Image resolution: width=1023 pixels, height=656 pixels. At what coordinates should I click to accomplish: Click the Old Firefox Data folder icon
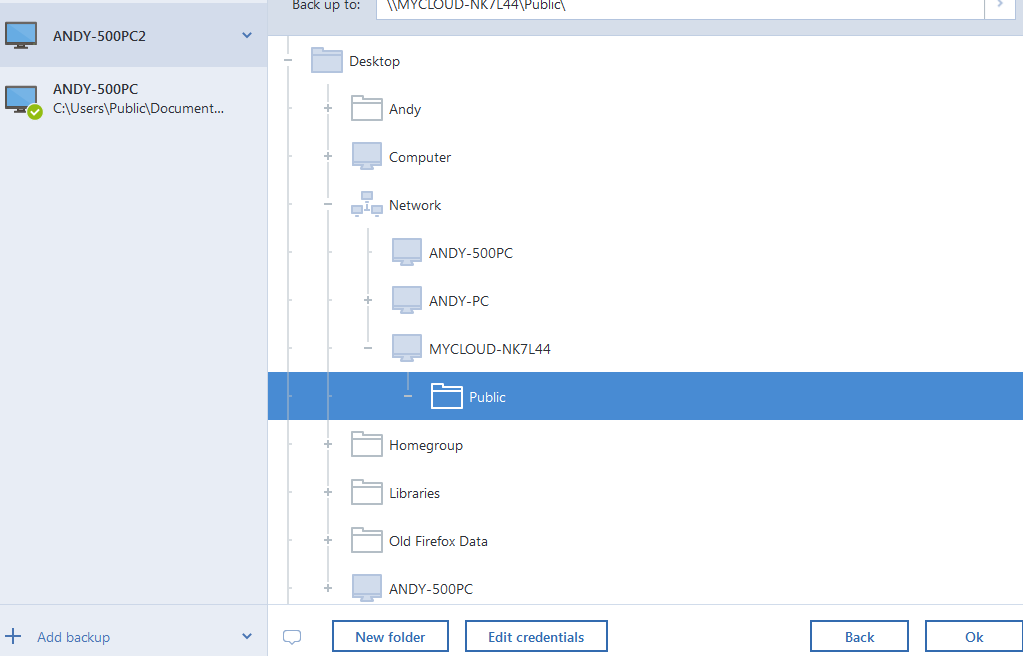367,541
